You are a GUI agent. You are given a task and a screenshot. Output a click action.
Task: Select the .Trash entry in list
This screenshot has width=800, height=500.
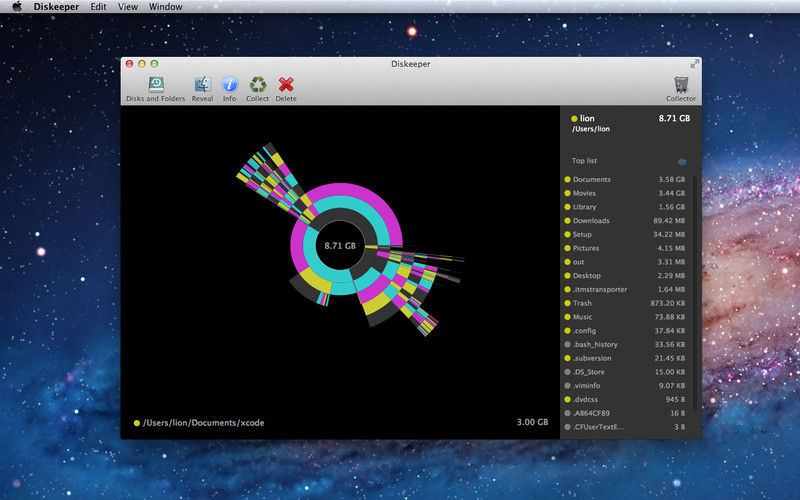click(582, 303)
